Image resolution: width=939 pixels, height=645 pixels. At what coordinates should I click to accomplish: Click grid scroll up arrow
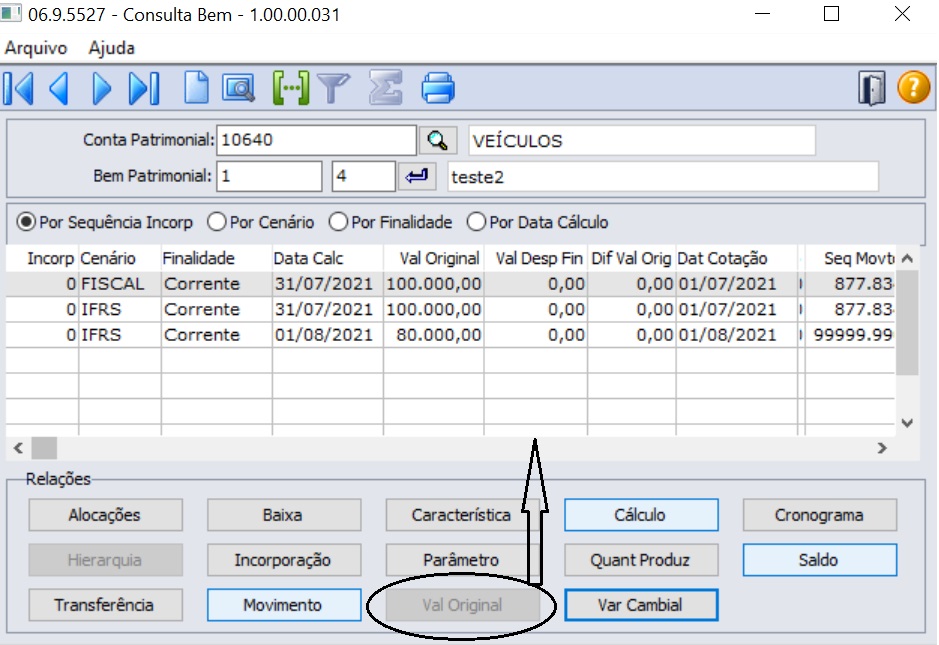pos(907,259)
